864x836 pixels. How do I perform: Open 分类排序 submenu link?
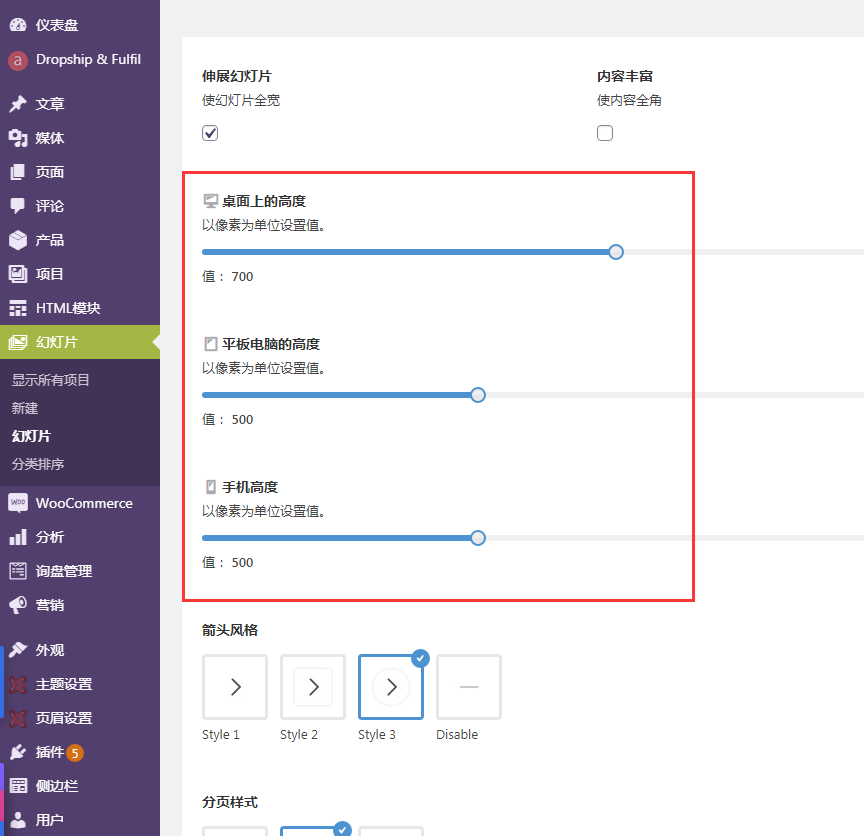coord(38,464)
